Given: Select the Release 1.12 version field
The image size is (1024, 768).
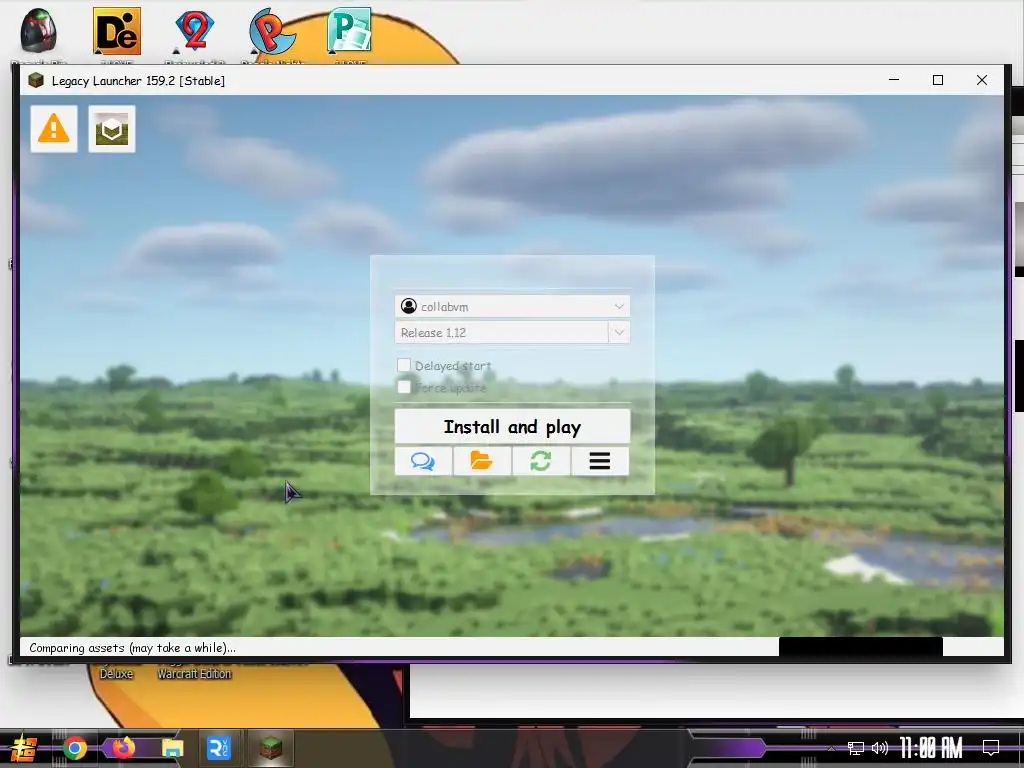Looking at the screenshot, I should (x=502, y=332).
